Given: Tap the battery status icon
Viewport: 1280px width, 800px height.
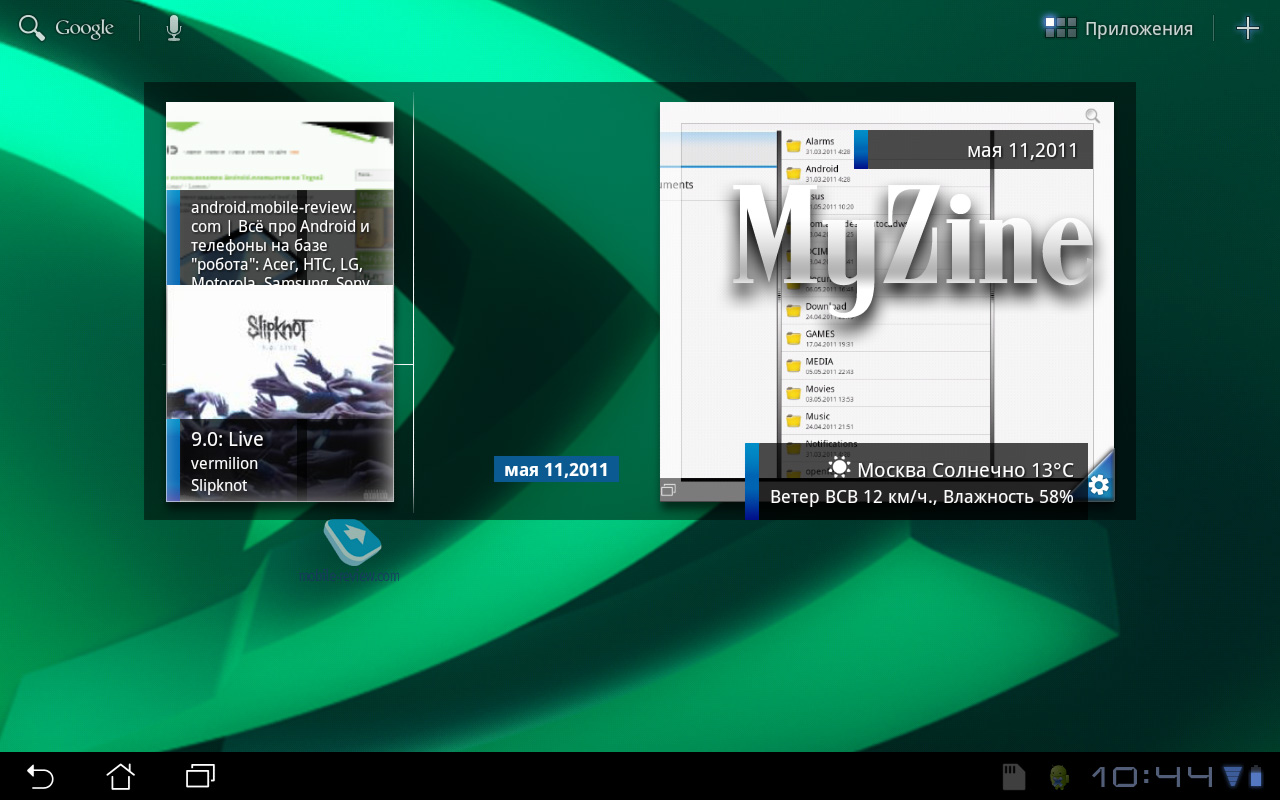Looking at the screenshot, I should click(1254, 776).
